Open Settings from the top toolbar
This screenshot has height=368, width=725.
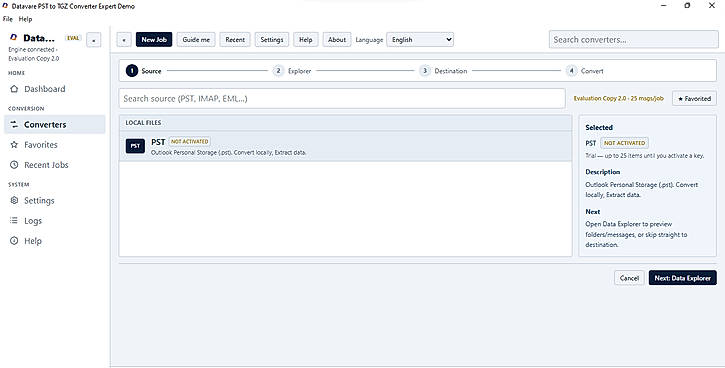point(272,40)
